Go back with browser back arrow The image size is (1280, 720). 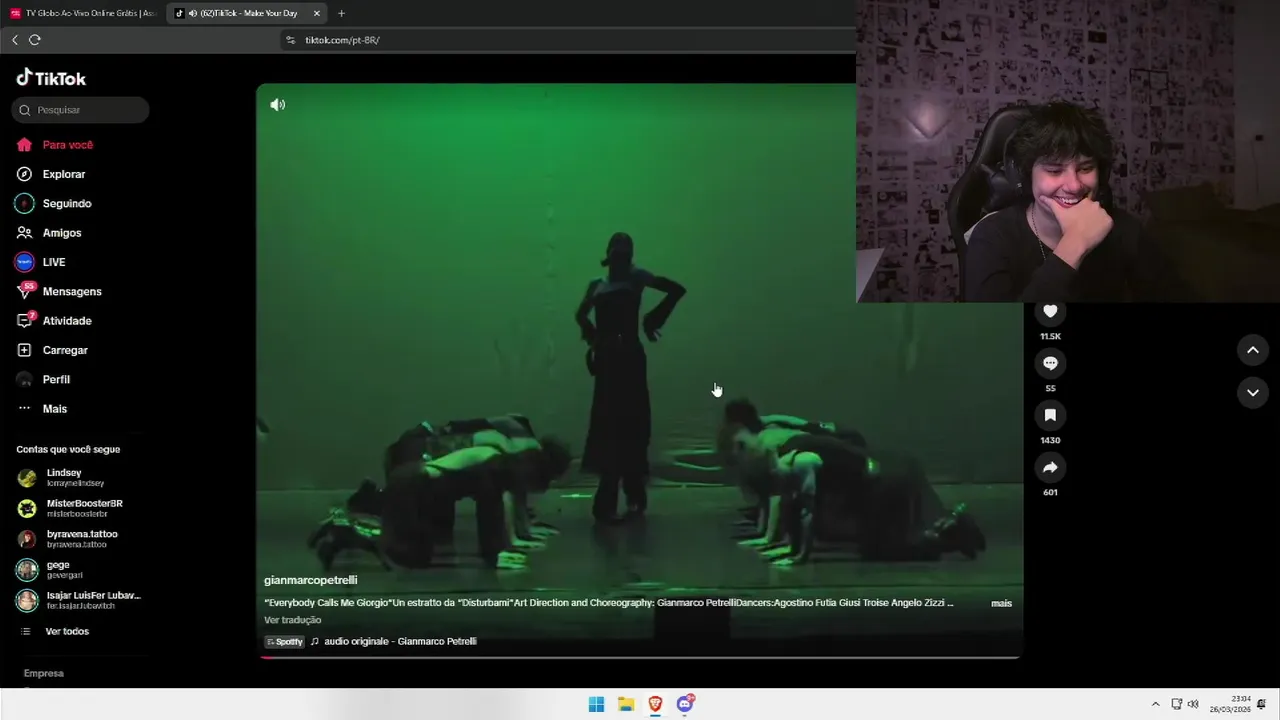14,40
